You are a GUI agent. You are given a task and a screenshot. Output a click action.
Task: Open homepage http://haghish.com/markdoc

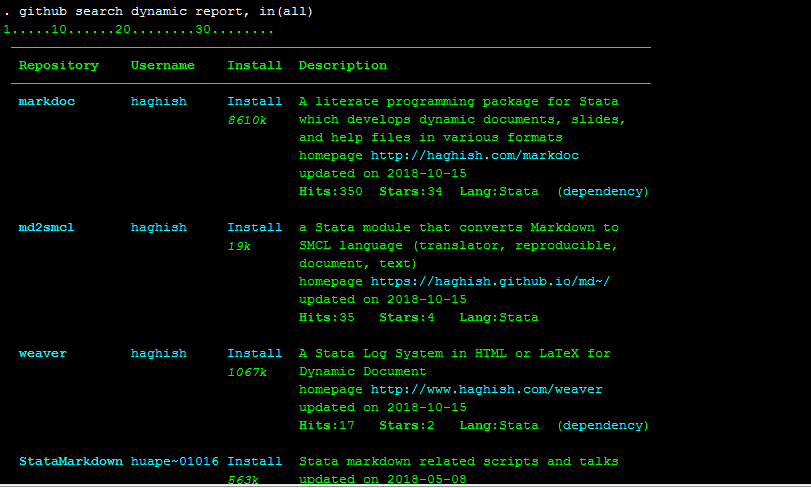475,156
